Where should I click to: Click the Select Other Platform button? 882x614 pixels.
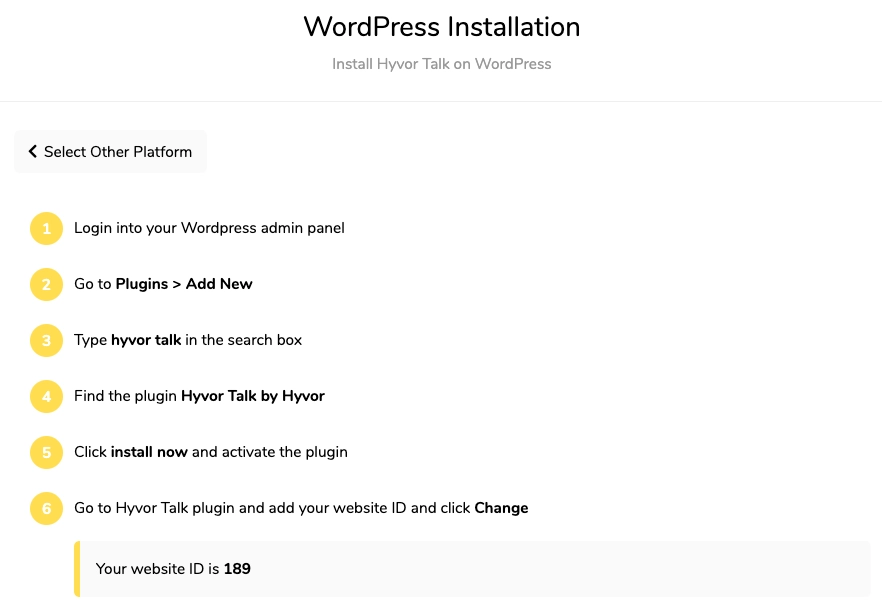tap(110, 152)
